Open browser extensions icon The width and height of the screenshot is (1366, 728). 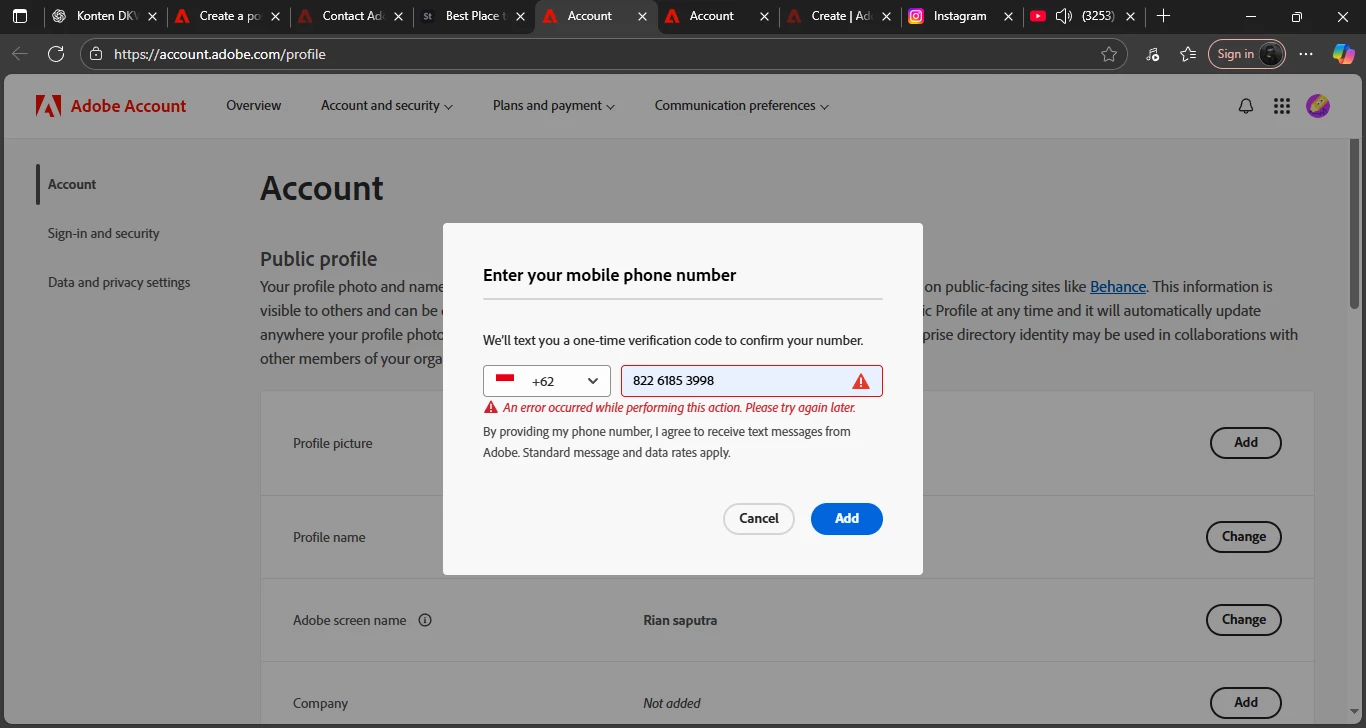(x=1152, y=54)
